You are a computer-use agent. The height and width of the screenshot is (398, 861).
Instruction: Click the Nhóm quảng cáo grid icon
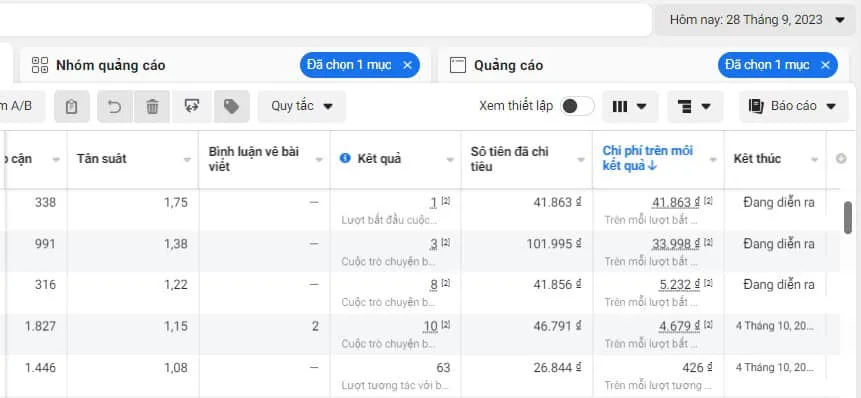coord(40,65)
